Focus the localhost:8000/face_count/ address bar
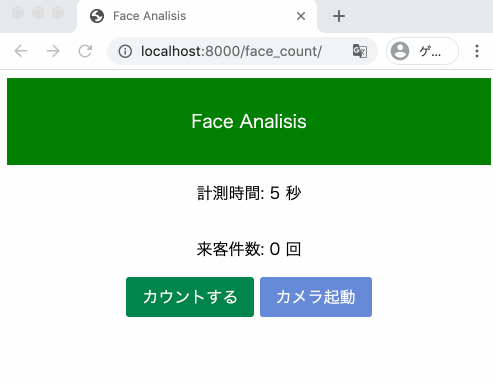Screen dimensions: 493x382 tap(242, 51)
